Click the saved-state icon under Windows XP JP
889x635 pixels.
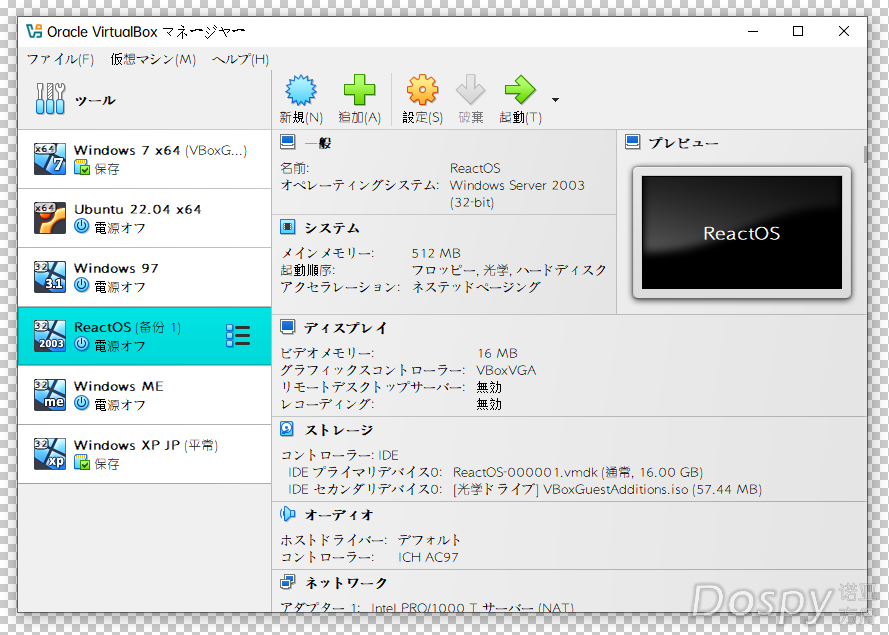(x=82, y=462)
